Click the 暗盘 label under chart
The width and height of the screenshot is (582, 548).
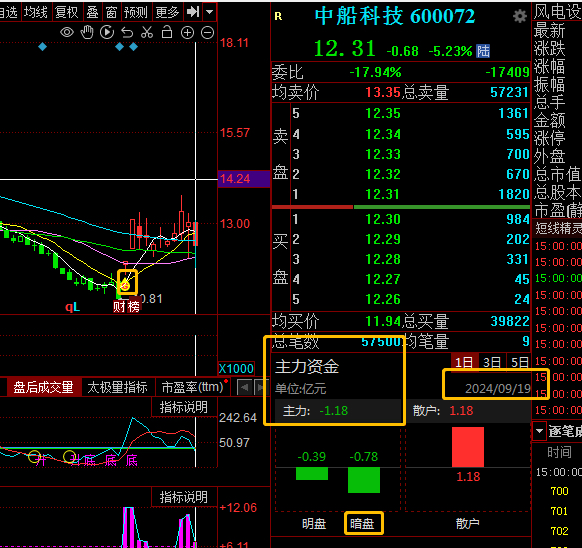362,523
